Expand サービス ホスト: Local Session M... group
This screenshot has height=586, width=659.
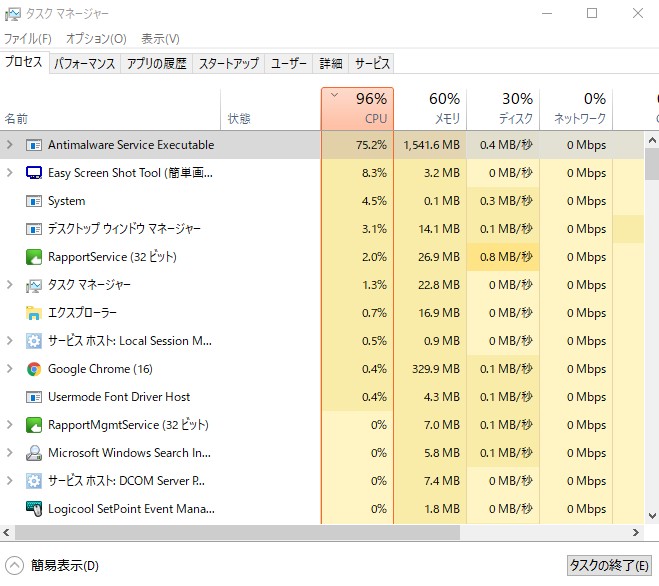click(10, 341)
